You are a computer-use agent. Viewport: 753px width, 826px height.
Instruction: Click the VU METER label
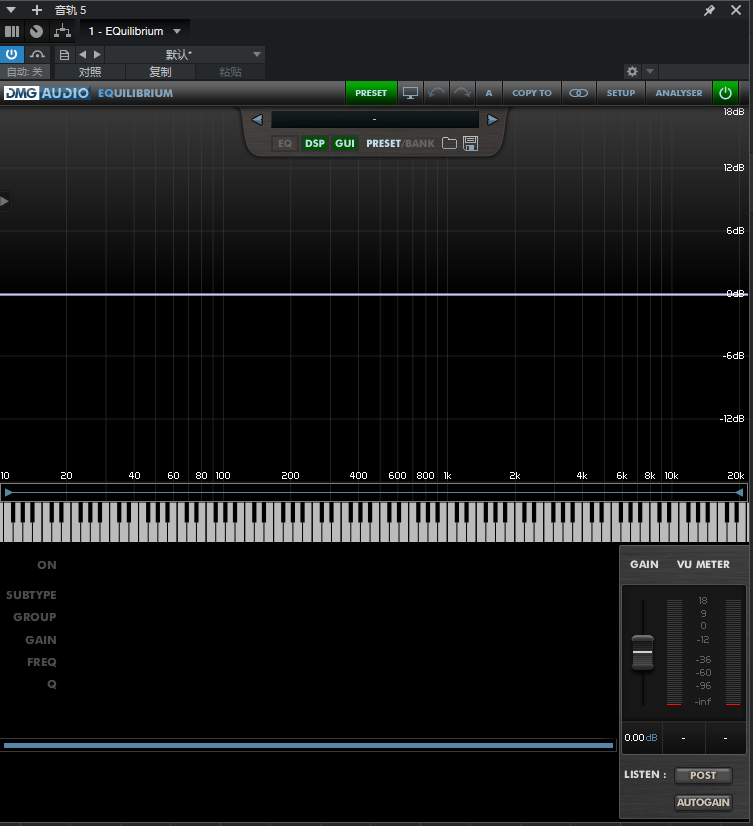[x=703, y=564]
